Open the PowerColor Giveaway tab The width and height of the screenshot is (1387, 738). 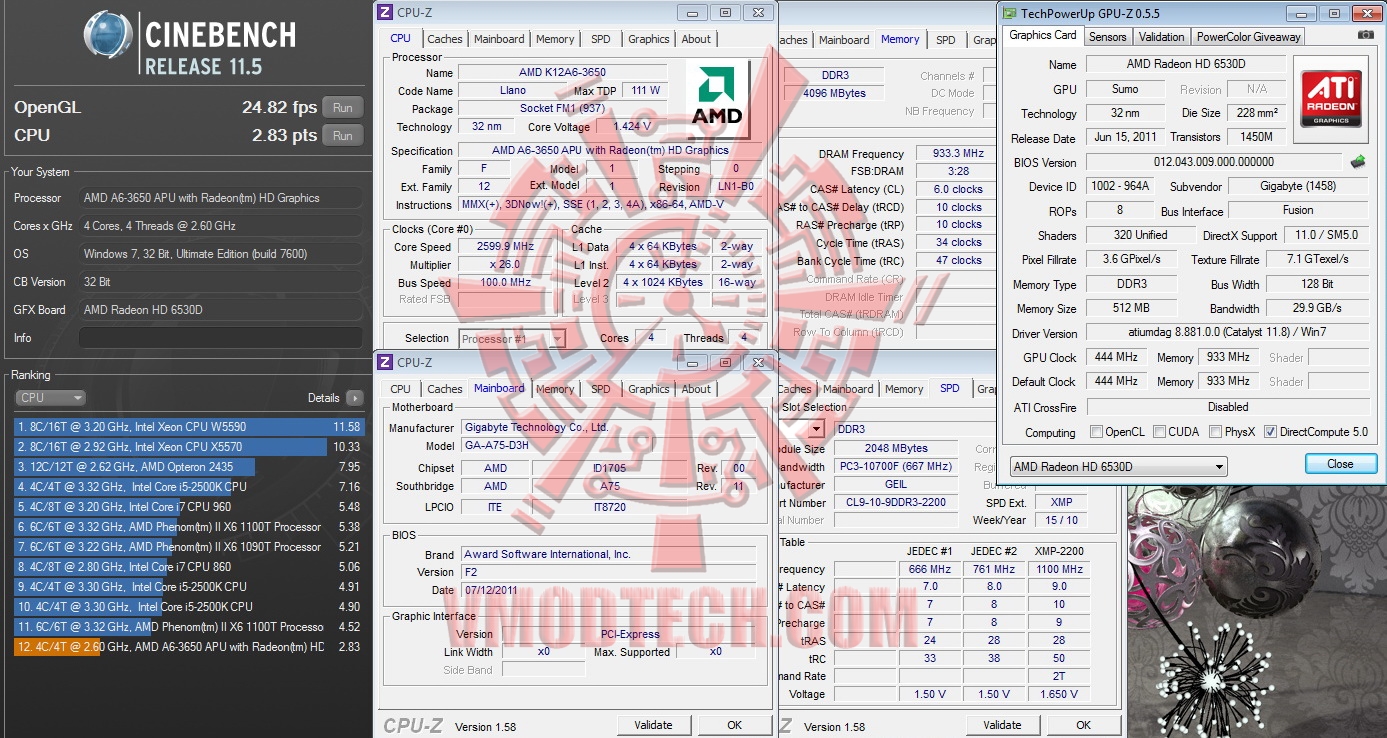[1249, 37]
